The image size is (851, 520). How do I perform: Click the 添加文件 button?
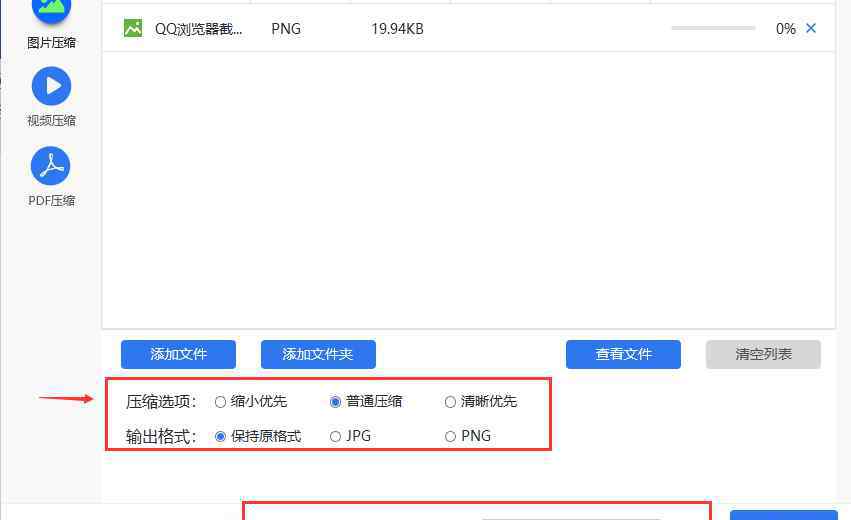(x=179, y=354)
